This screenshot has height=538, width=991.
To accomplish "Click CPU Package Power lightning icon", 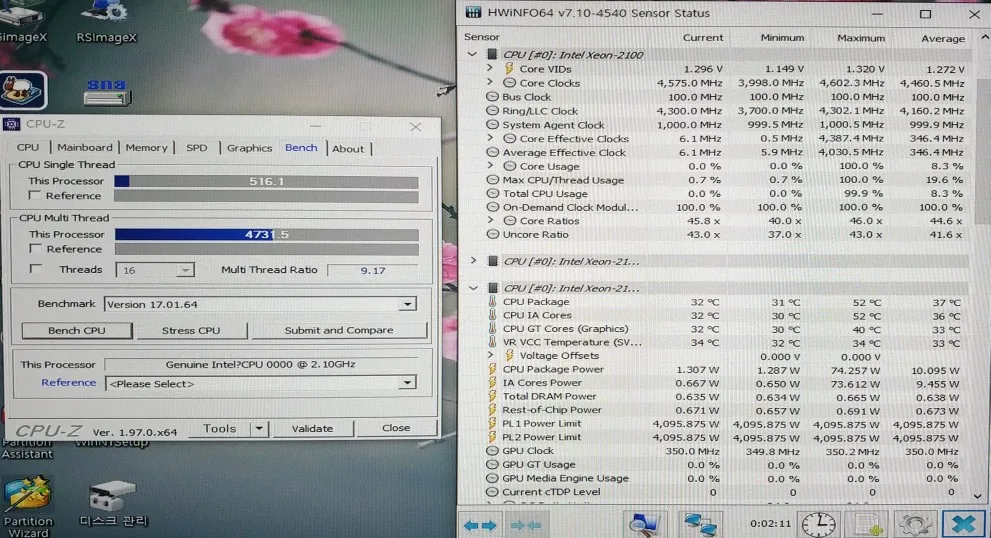I will tap(492, 369).
